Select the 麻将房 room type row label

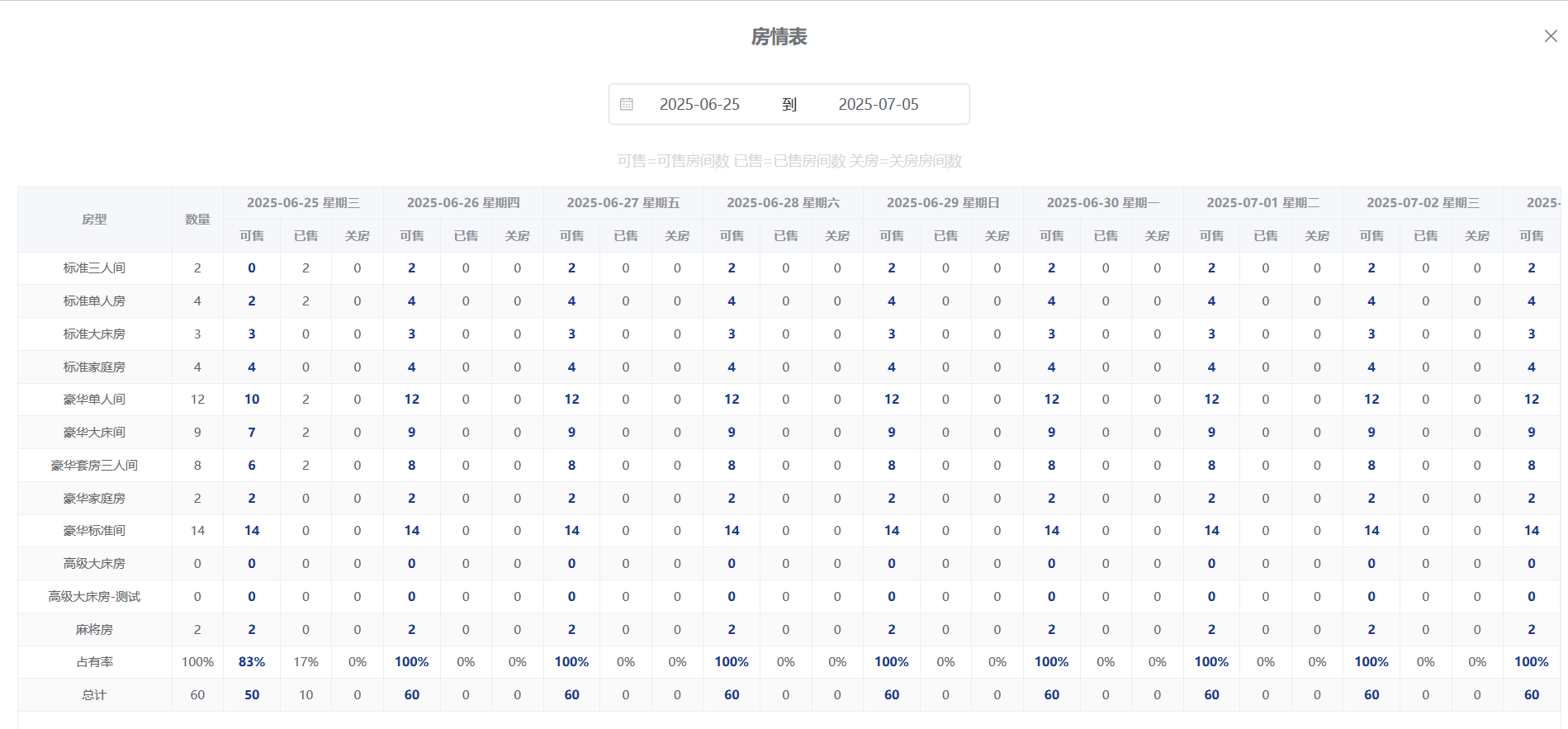pyautogui.click(x=94, y=630)
